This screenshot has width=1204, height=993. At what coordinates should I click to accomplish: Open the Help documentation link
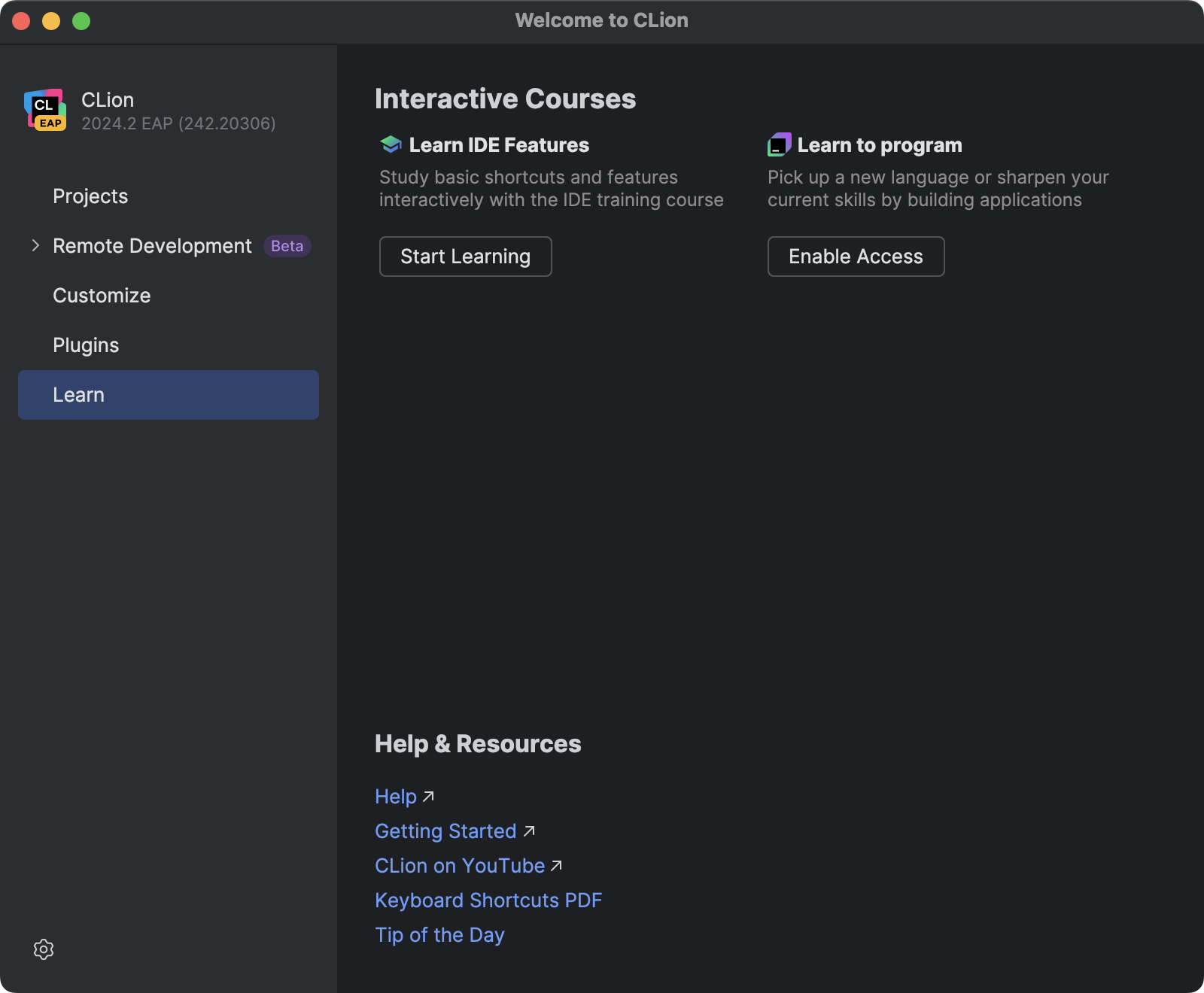pos(395,795)
